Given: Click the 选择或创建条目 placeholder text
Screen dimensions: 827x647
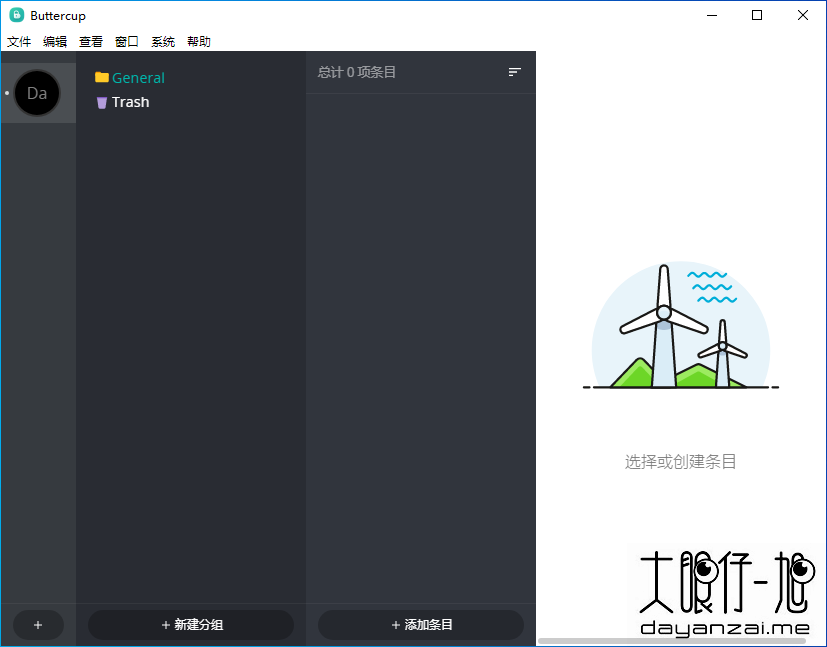Looking at the screenshot, I should pos(680,461).
